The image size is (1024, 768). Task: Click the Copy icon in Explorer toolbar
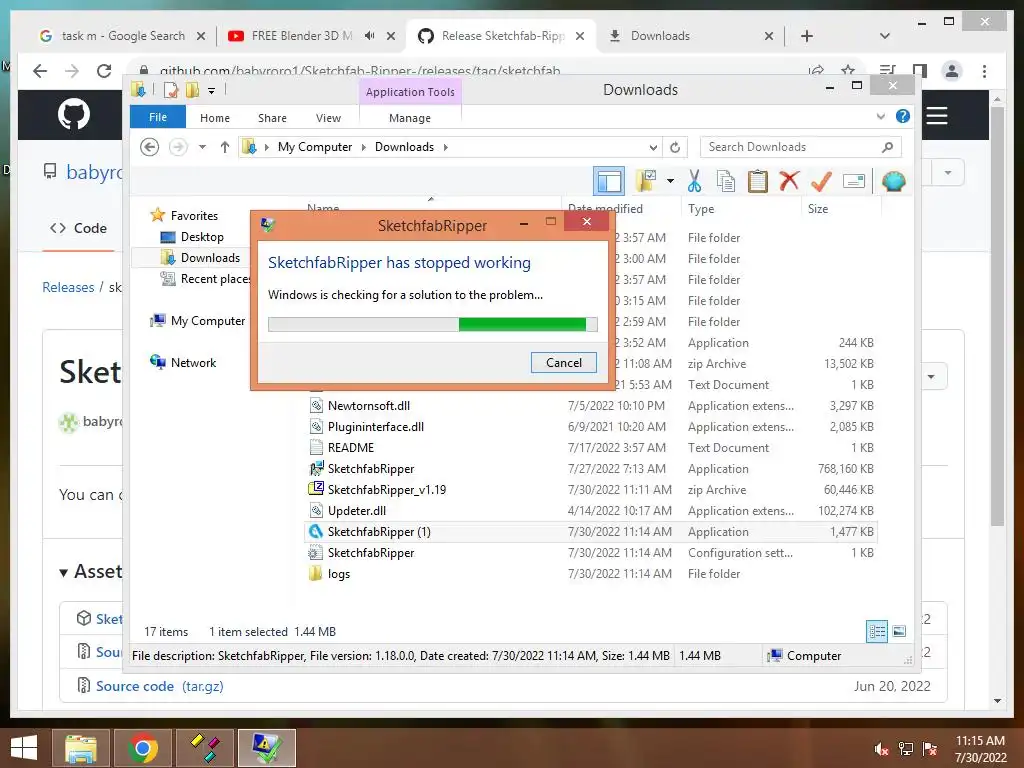(x=726, y=181)
